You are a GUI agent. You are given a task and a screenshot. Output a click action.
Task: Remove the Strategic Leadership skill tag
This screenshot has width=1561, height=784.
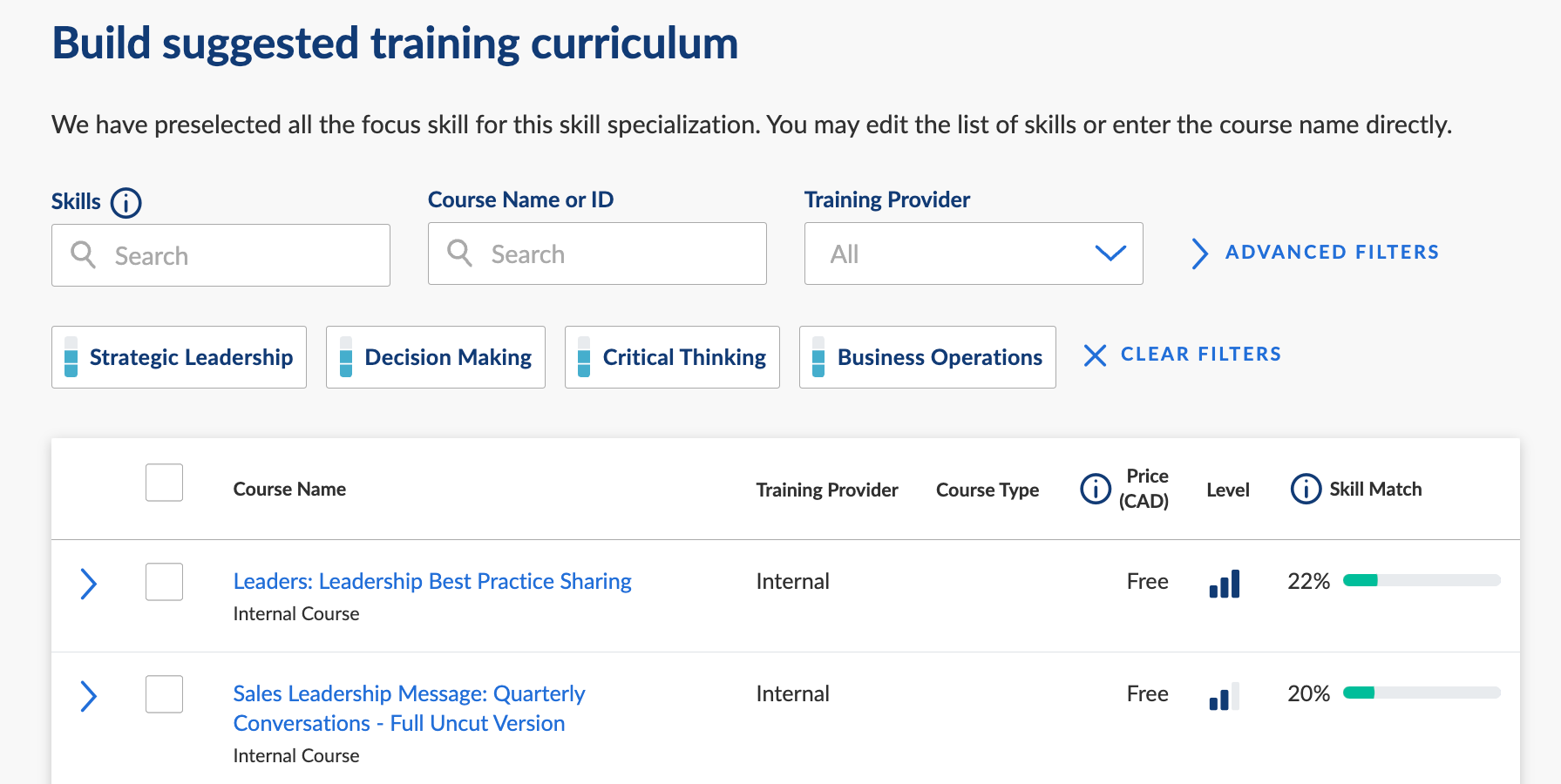[179, 357]
